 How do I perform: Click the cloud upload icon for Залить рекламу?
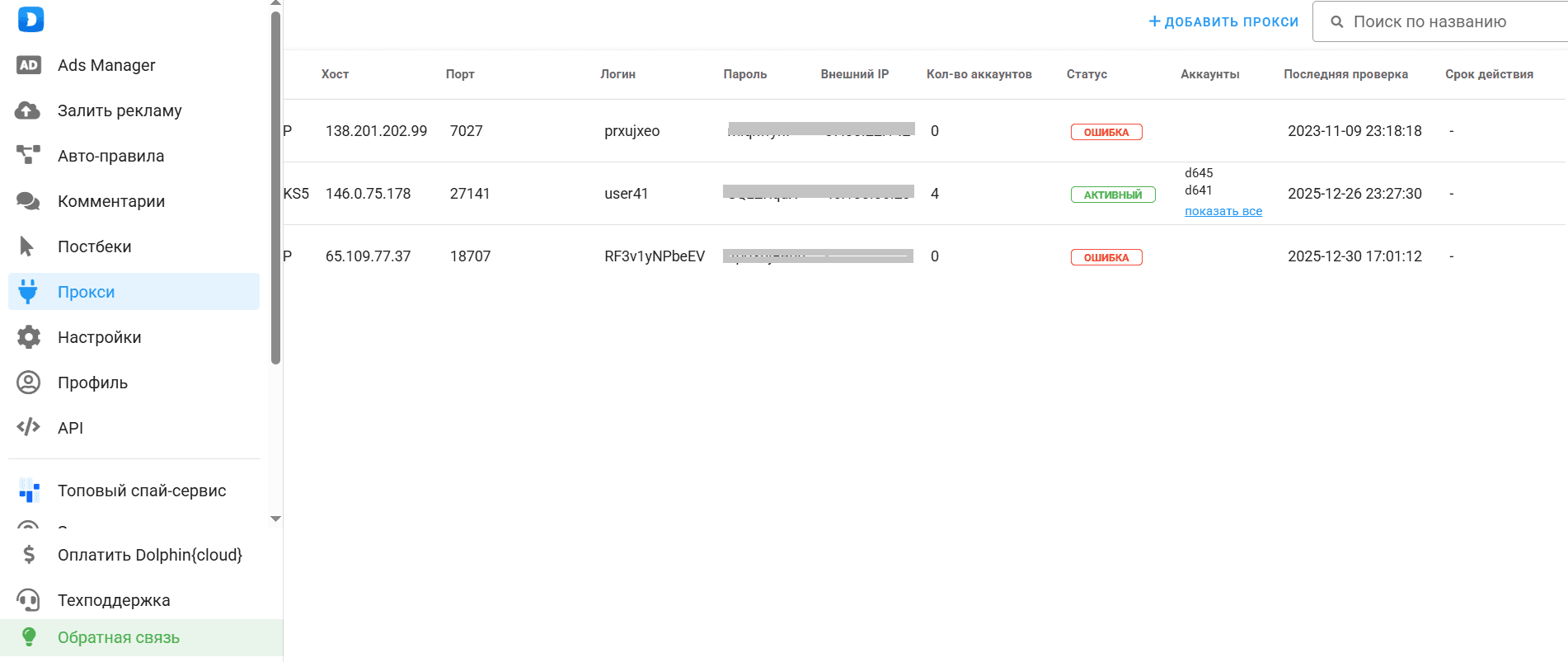(x=28, y=110)
